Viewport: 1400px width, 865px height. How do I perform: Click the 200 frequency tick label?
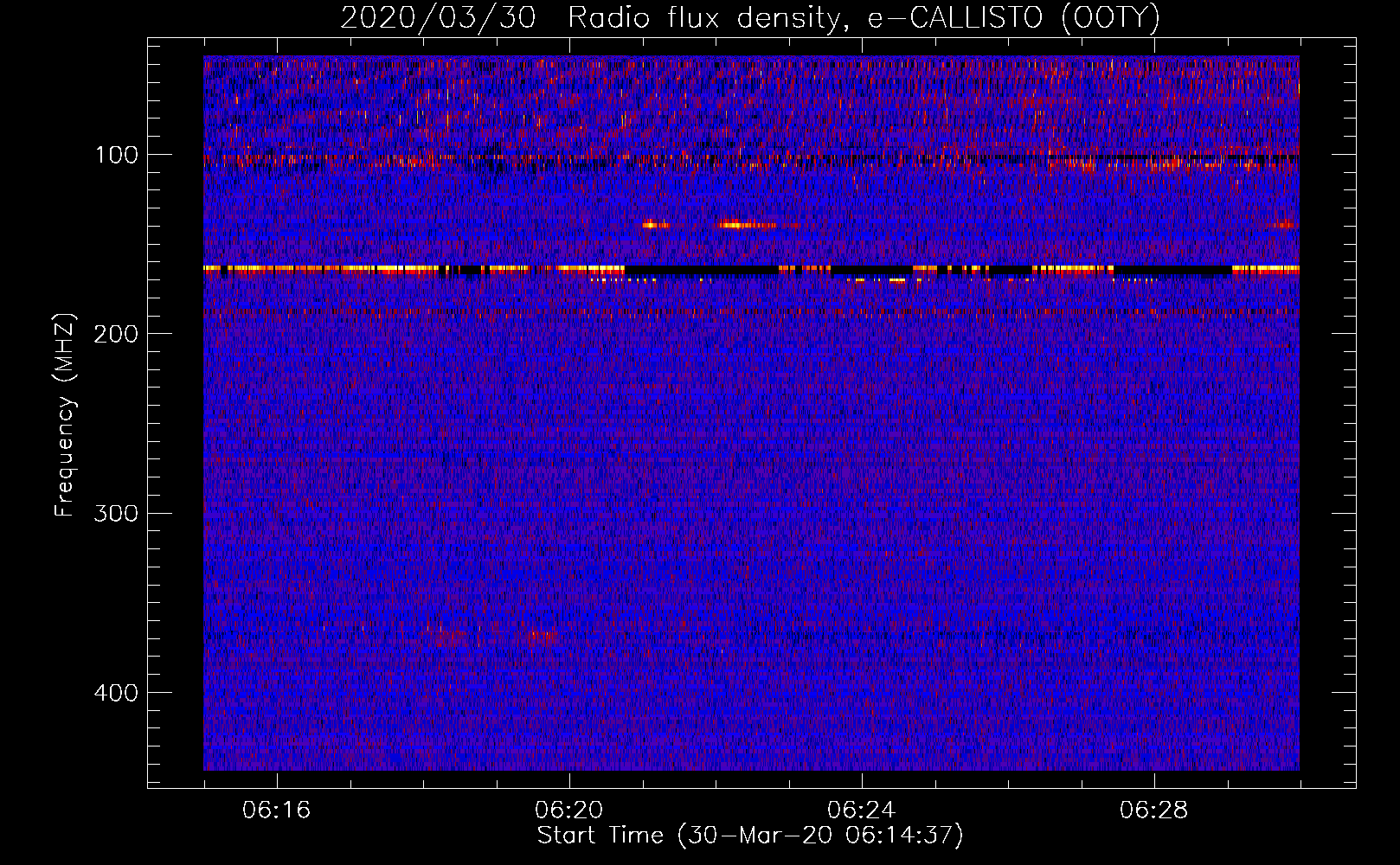116,334
